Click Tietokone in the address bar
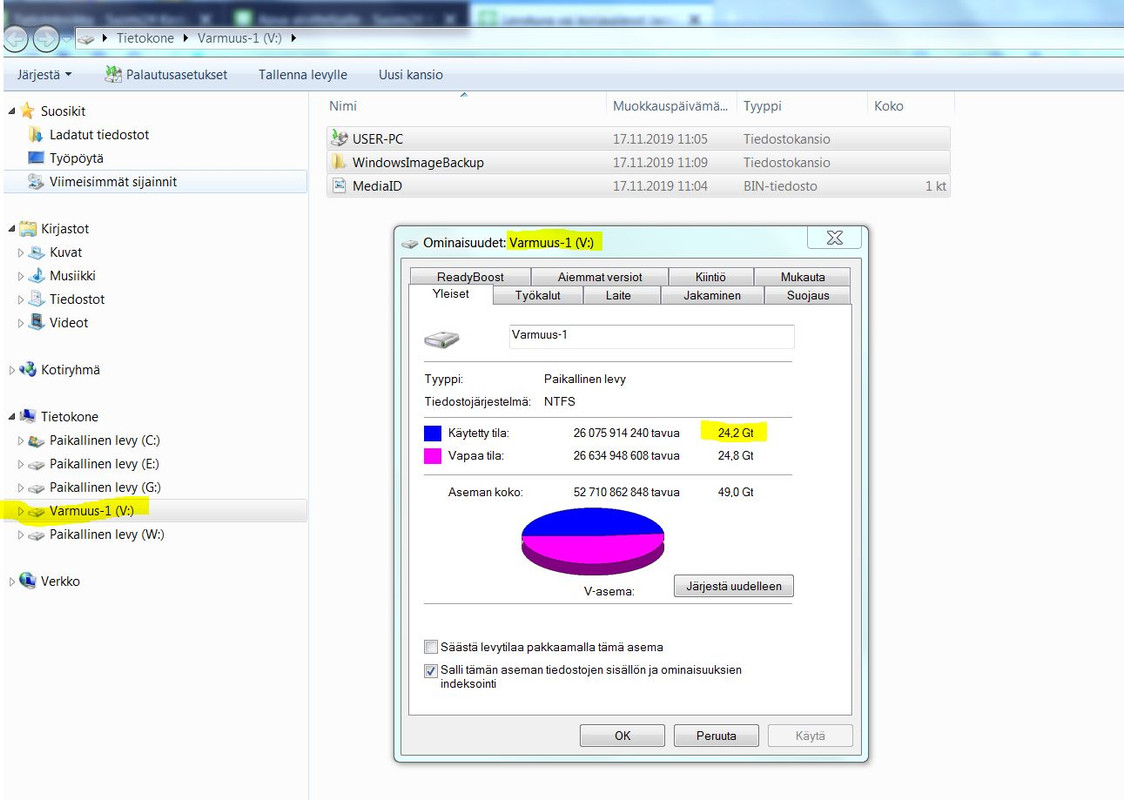 point(145,38)
